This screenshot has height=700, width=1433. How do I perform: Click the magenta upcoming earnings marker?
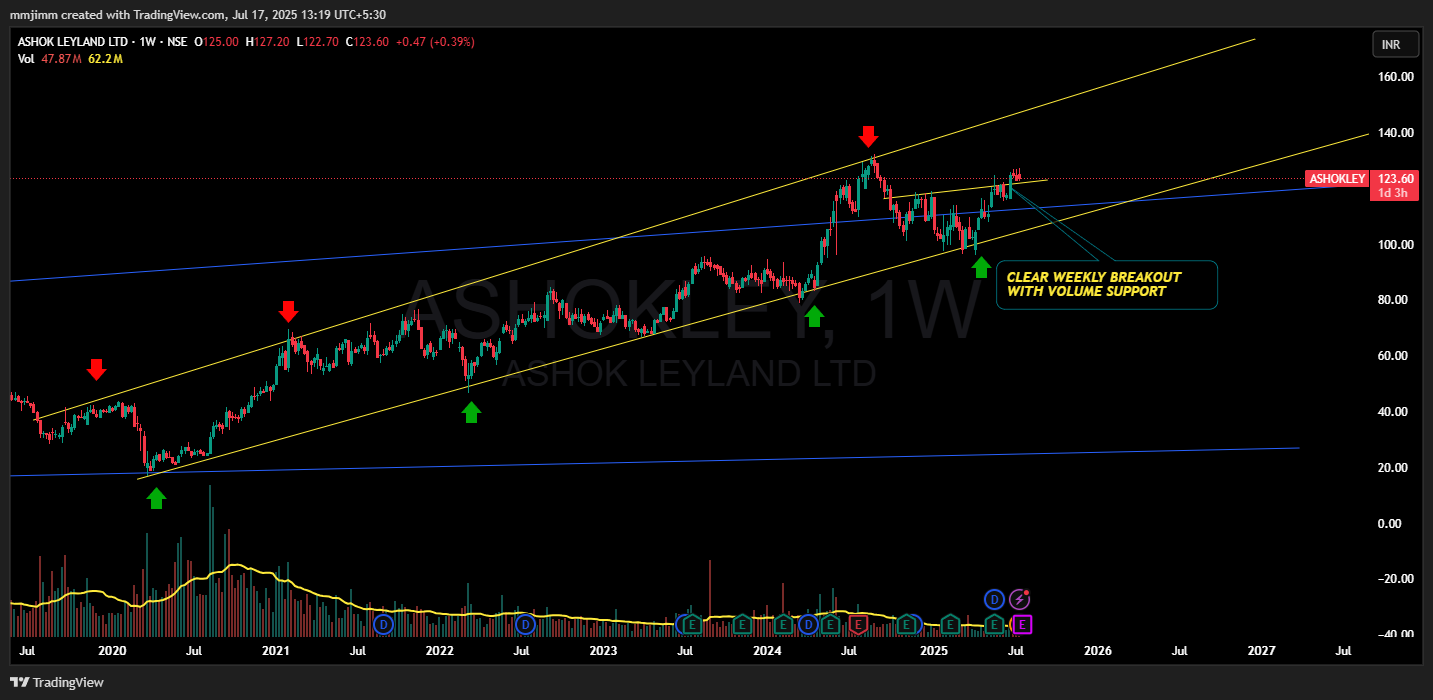pyautogui.click(x=1022, y=625)
